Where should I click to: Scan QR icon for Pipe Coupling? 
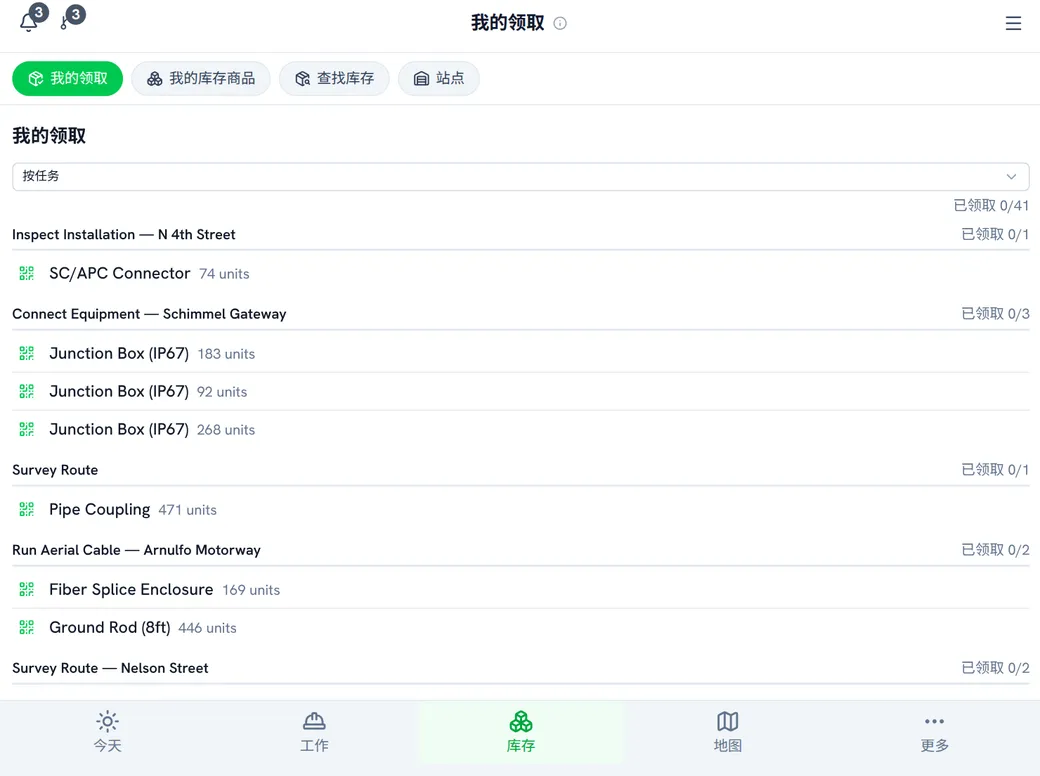pyautogui.click(x=27, y=509)
